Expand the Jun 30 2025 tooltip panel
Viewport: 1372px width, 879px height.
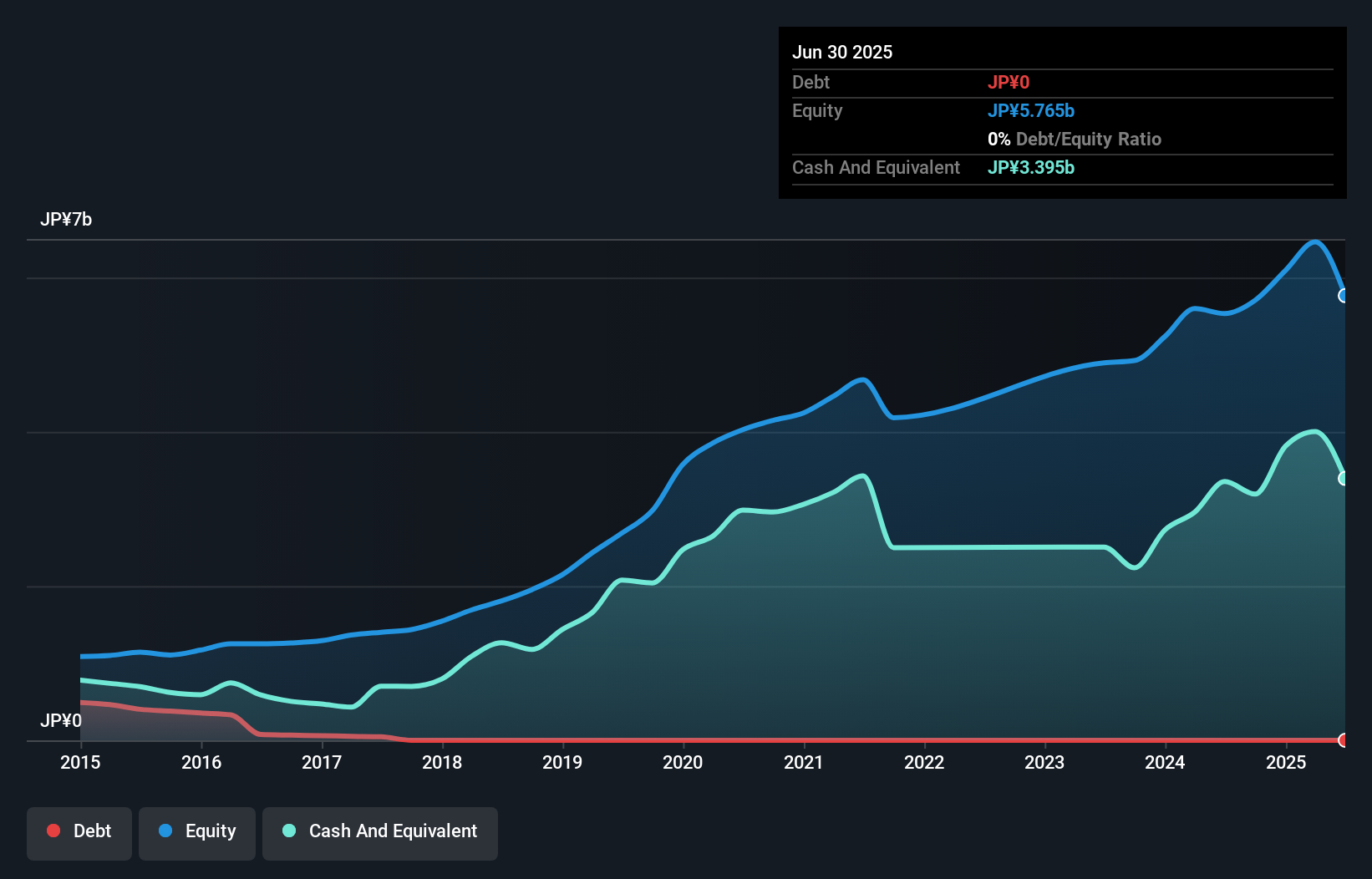coord(842,52)
